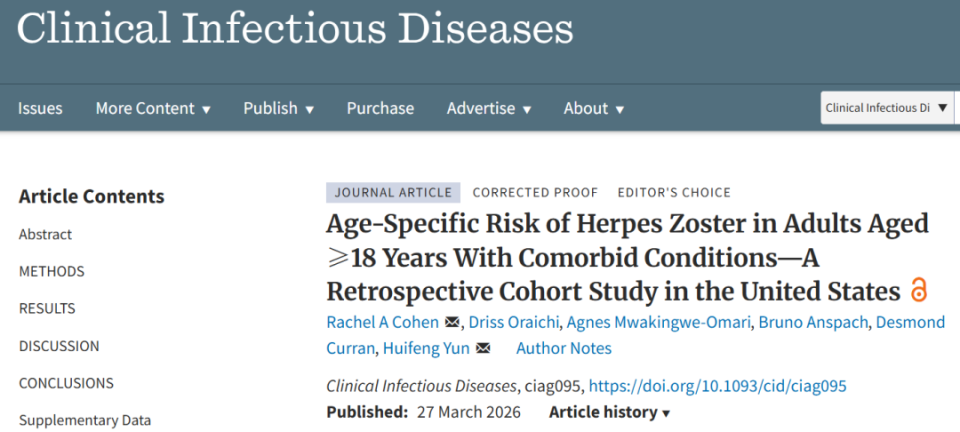
Task: Go to the Issues page
Action: click(x=40, y=108)
